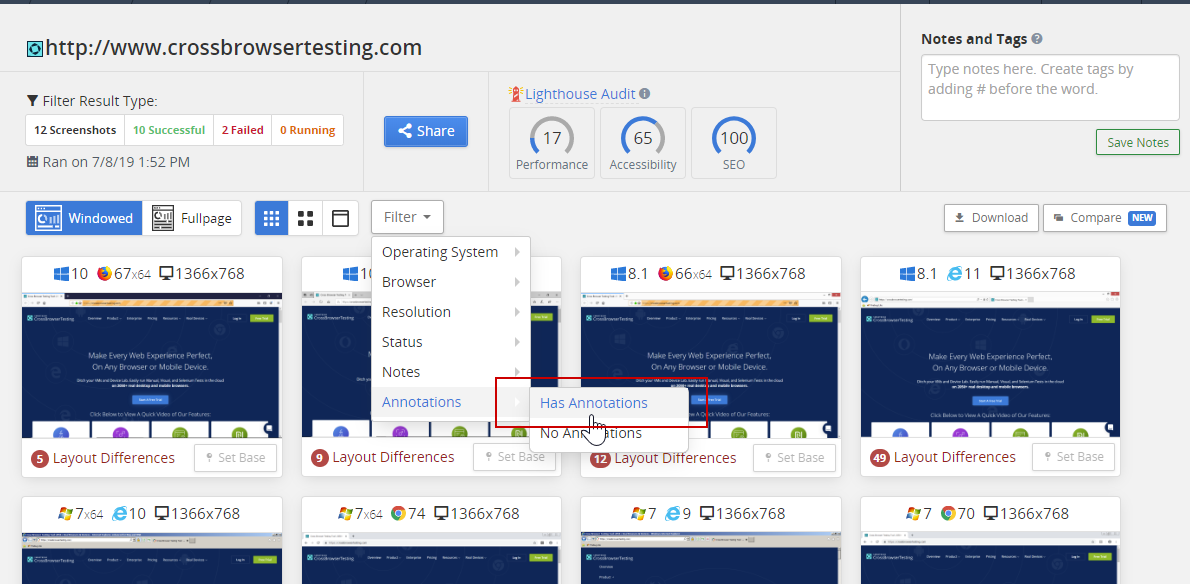Click the Firefox 67x64 browser icon
Image resolution: width=1190 pixels, height=584 pixels.
coord(104,273)
